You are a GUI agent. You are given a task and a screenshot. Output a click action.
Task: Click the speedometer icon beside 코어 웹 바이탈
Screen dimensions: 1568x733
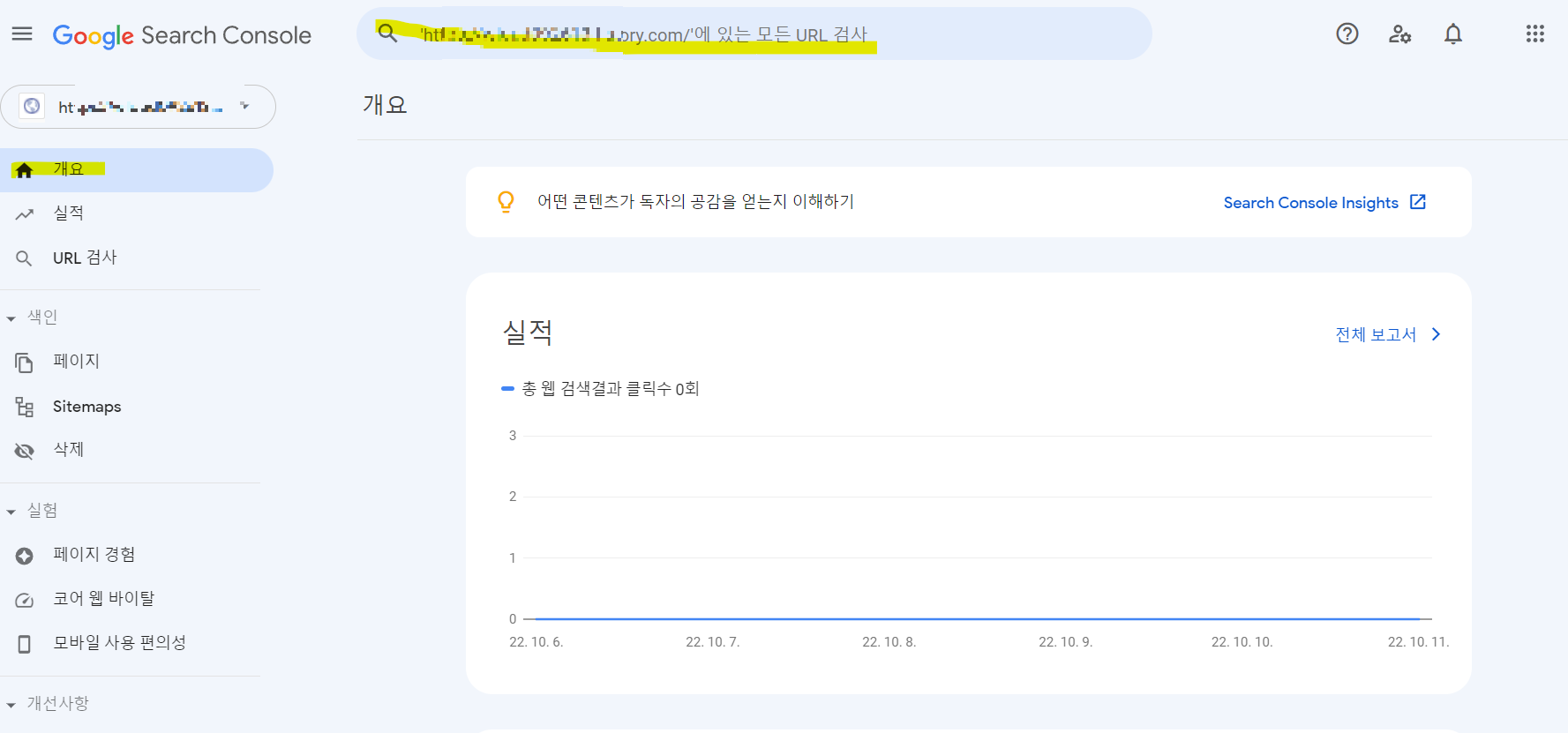(x=25, y=600)
